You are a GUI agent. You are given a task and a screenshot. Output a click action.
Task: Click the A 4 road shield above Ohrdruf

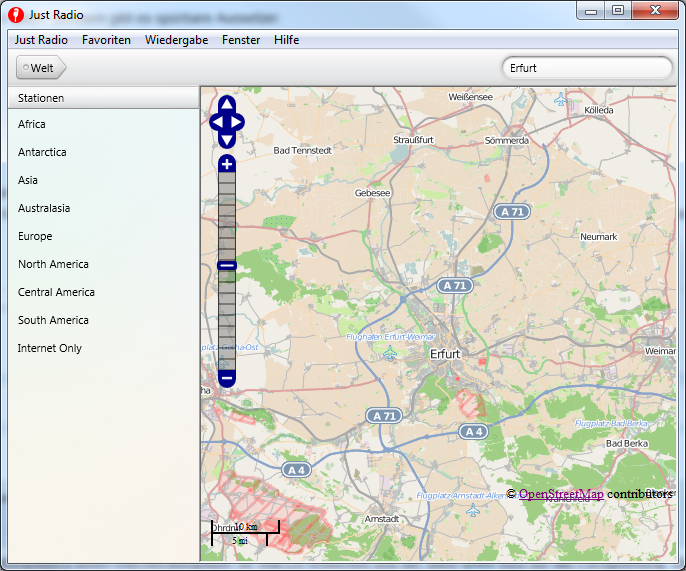click(x=296, y=470)
